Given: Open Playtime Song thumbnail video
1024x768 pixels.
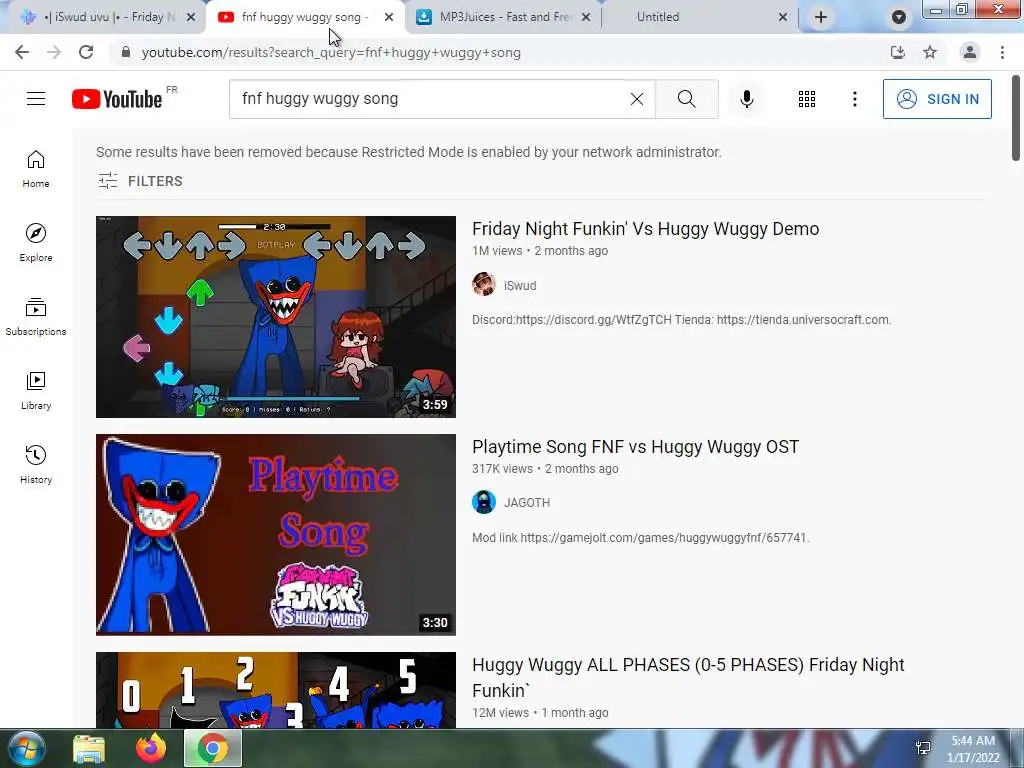Looking at the screenshot, I should pos(276,535).
